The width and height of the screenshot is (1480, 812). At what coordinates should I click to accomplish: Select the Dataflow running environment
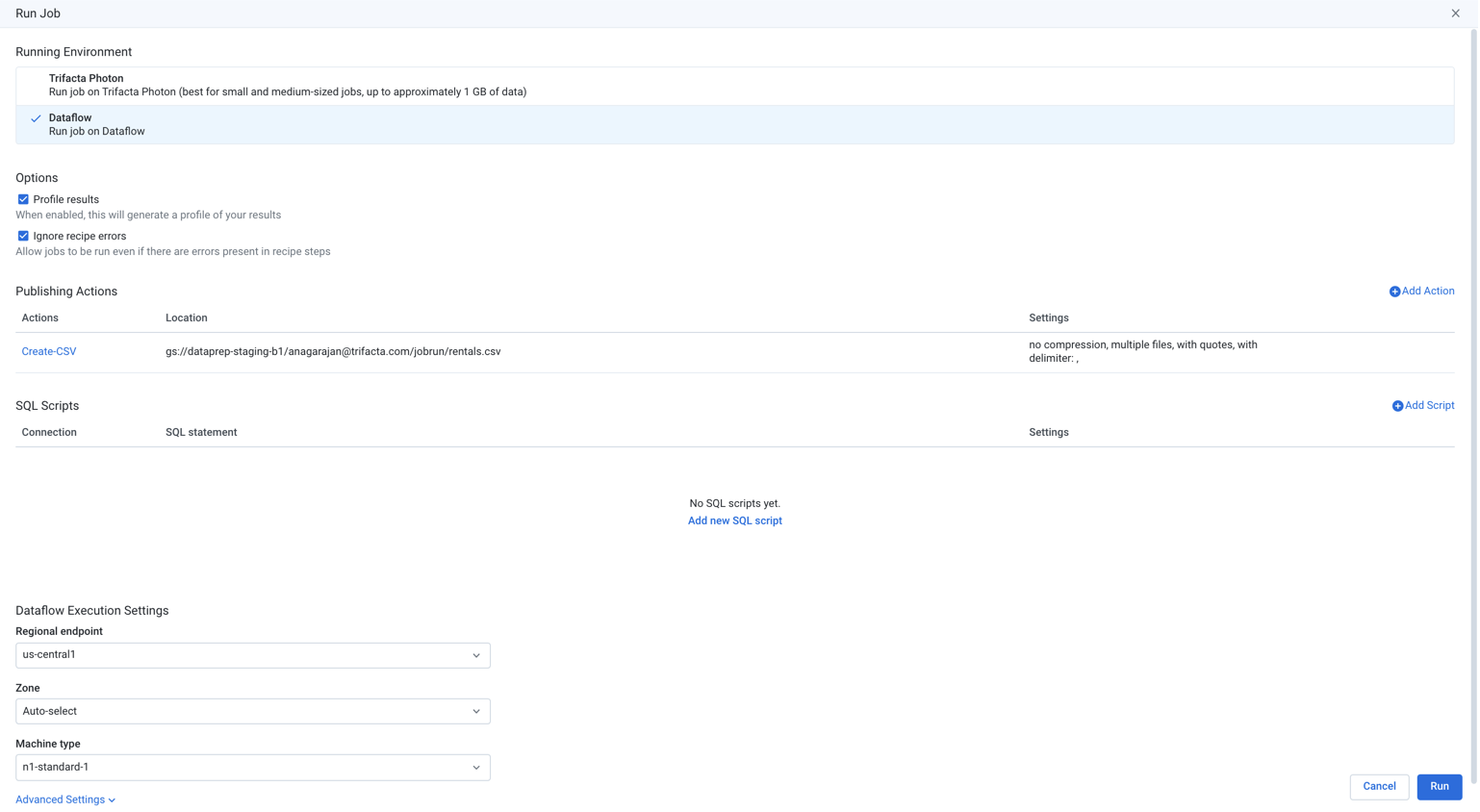point(96,124)
